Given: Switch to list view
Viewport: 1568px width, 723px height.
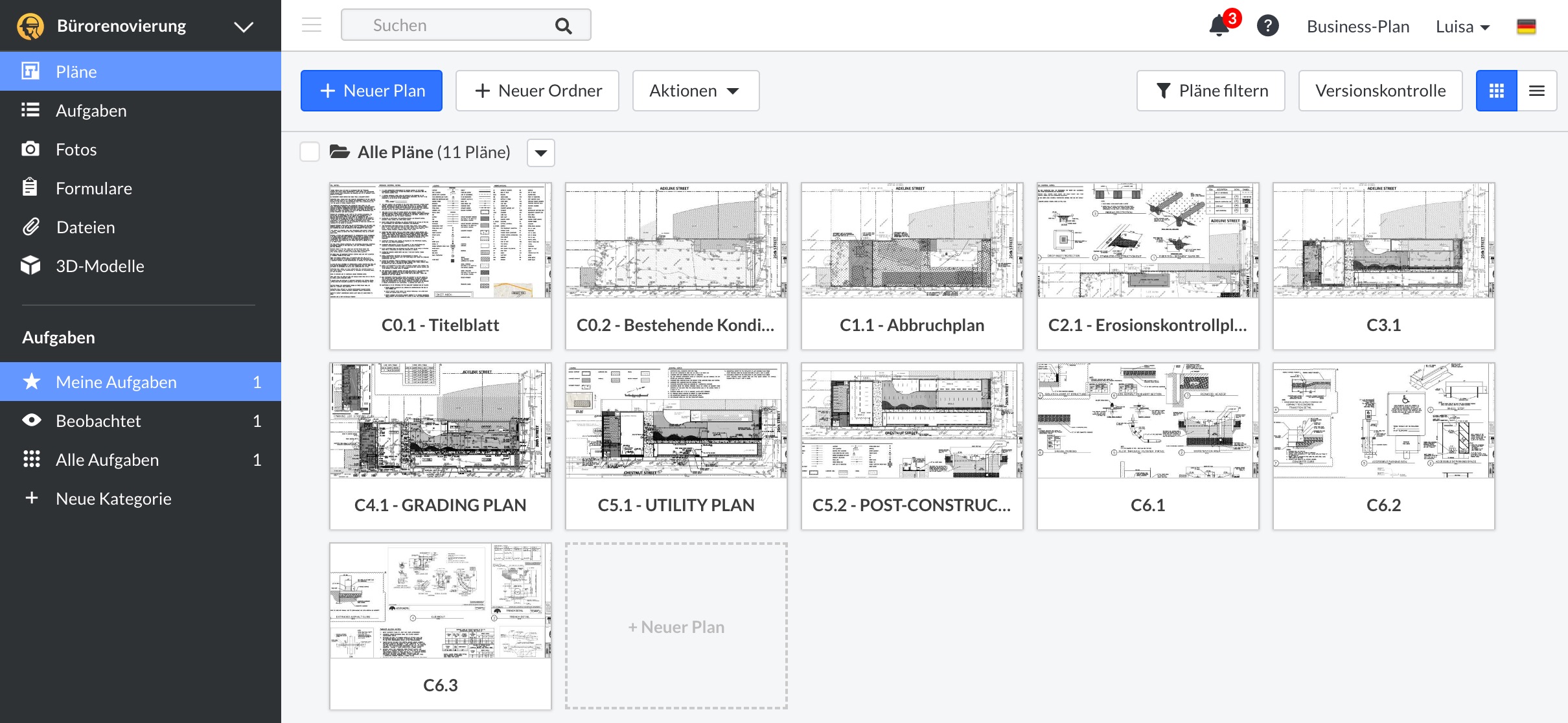Looking at the screenshot, I should pyautogui.click(x=1537, y=91).
